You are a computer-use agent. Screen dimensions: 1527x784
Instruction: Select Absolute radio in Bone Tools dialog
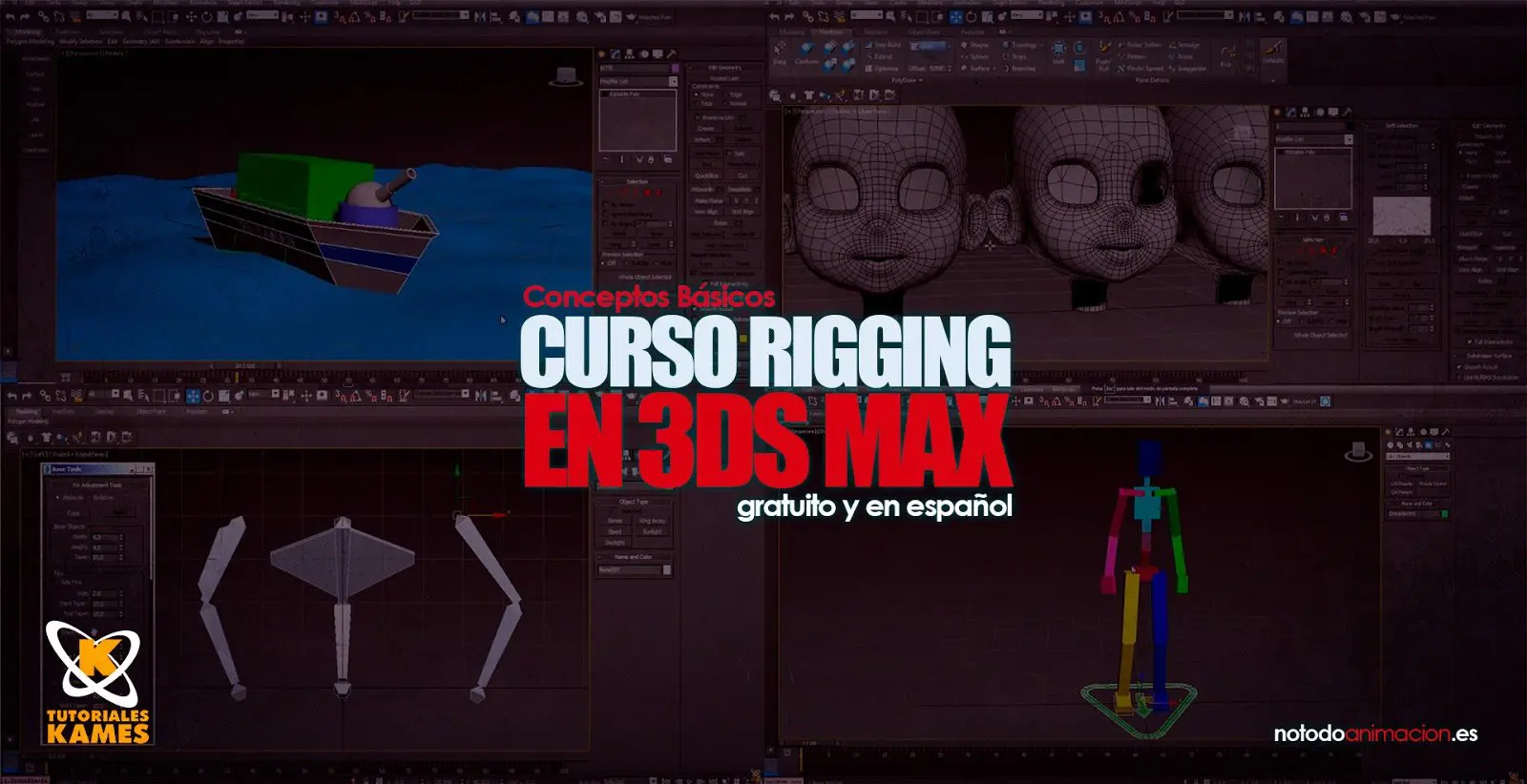[x=58, y=497]
